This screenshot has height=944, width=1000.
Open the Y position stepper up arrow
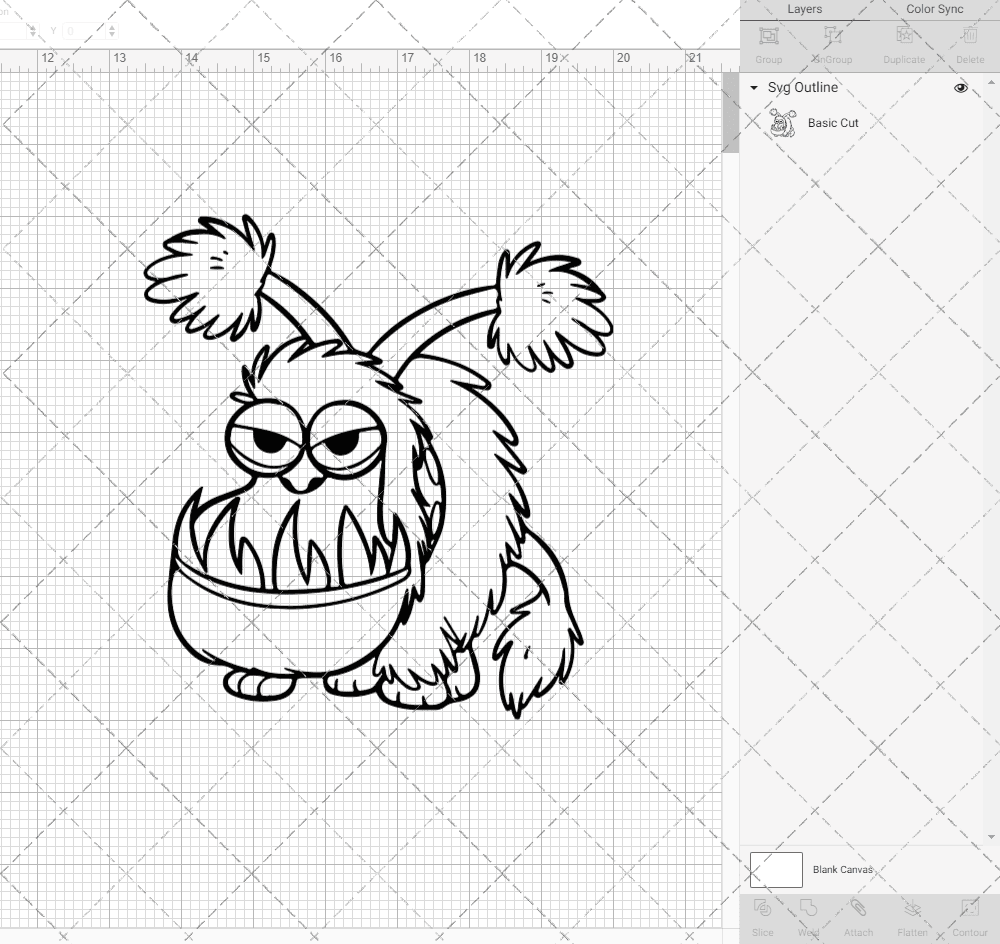point(113,27)
